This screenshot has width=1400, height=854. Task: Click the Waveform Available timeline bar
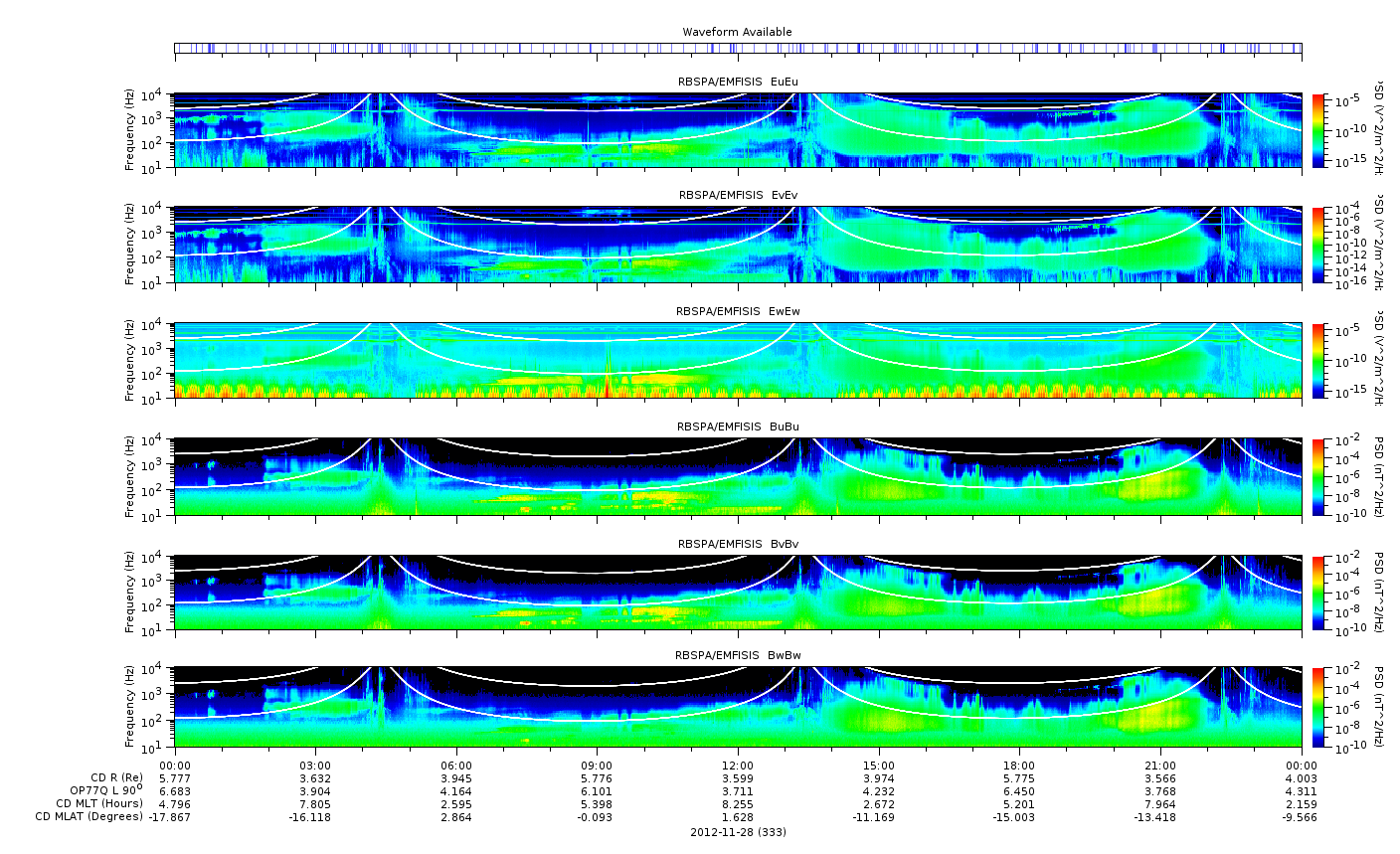pyautogui.click(x=738, y=48)
